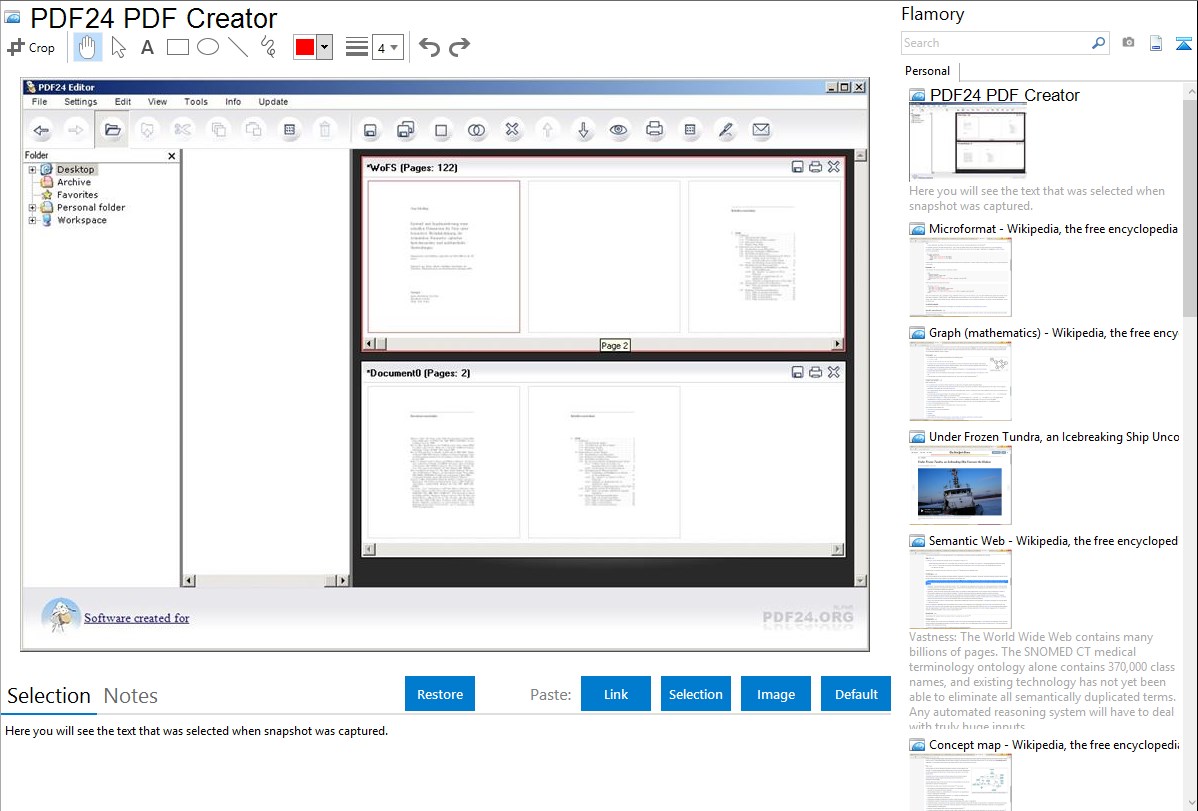Click the back arrow in PDF24 toolbar
The width and height of the screenshot is (1198, 811).
[41, 130]
